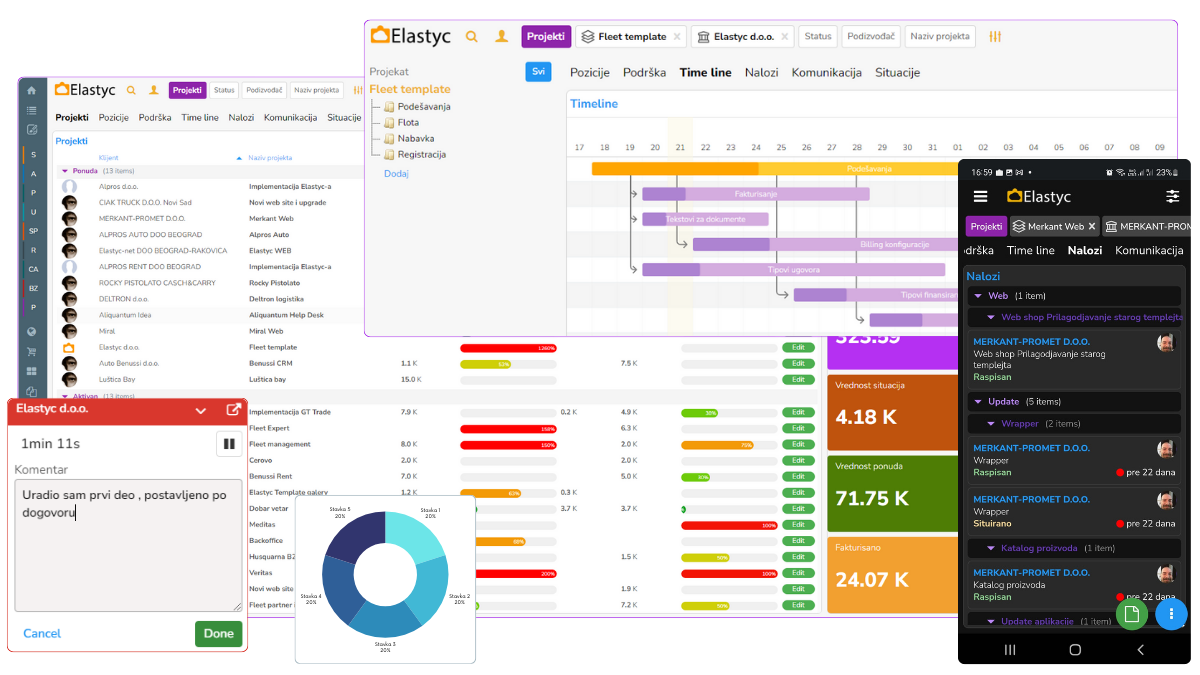Click the search magnifier in the timeline window

click(472, 36)
